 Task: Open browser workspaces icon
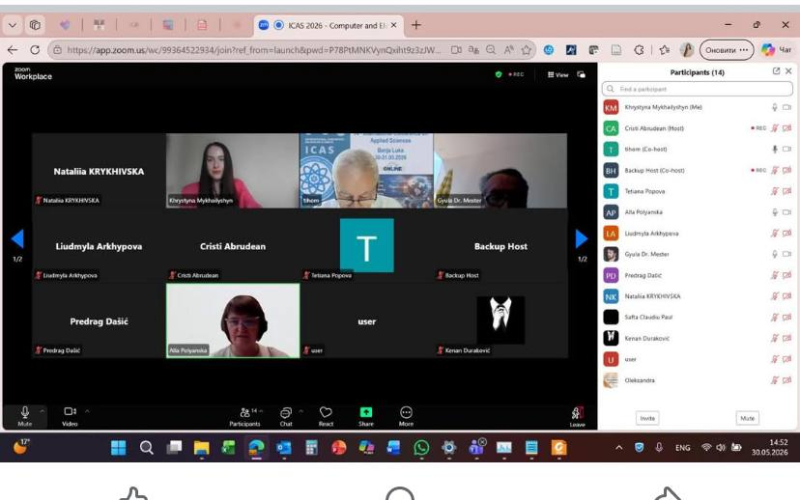click(x=35, y=25)
